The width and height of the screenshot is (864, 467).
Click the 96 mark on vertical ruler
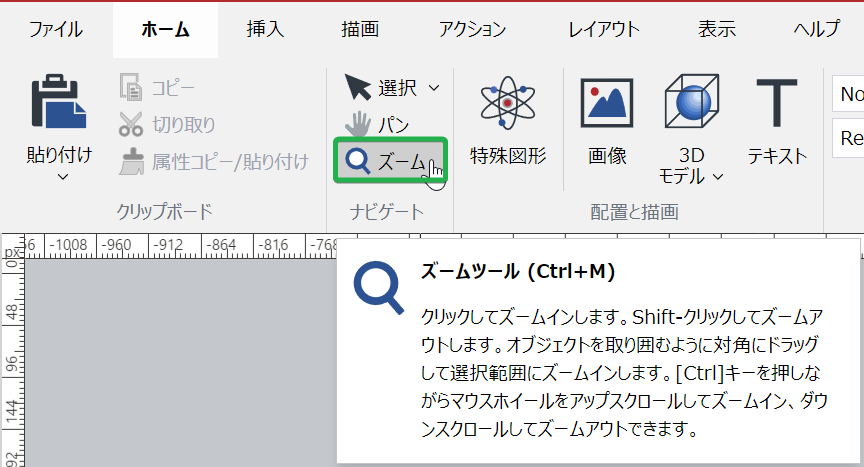pos(12,365)
